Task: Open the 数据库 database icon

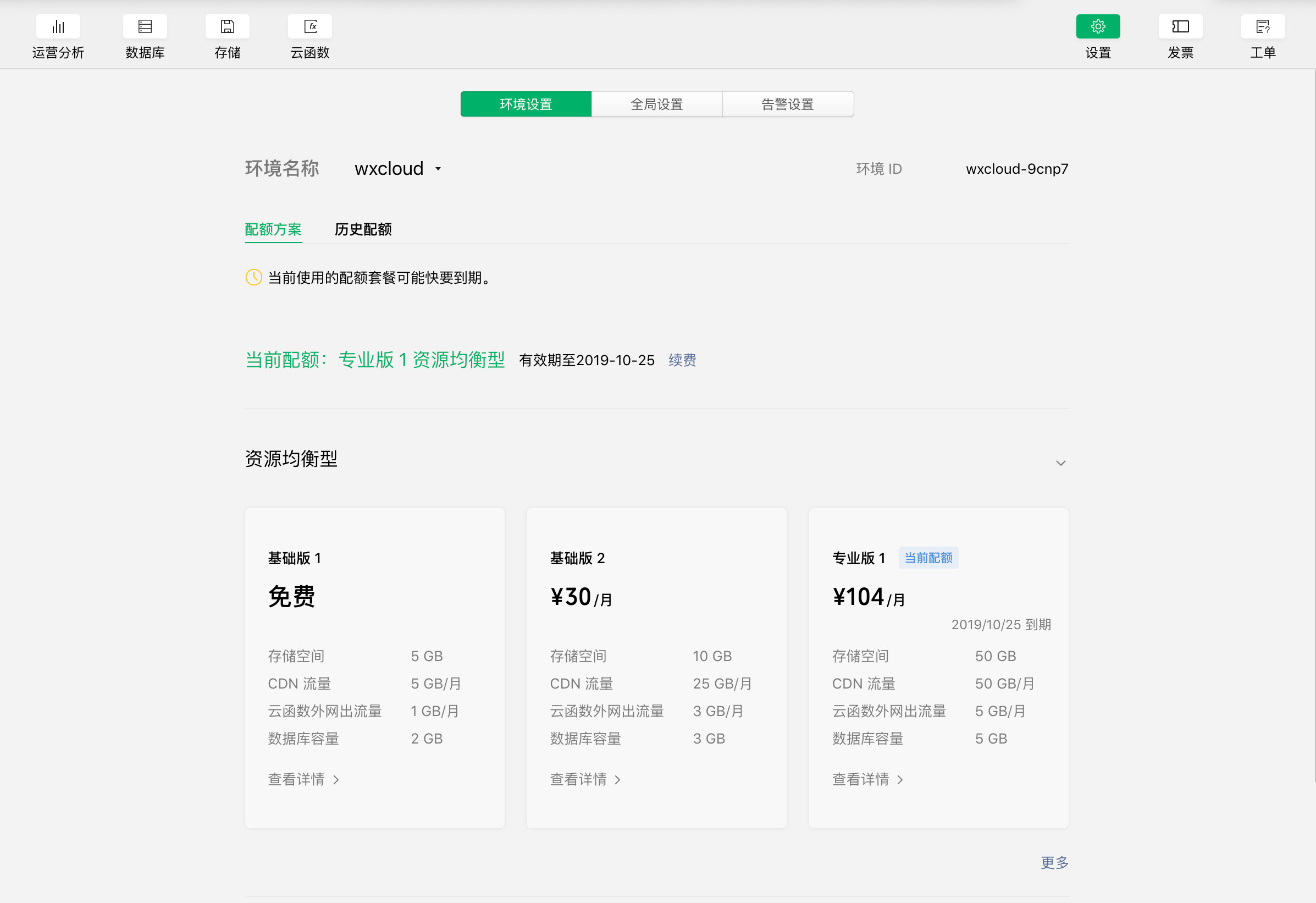Action: 145,26
